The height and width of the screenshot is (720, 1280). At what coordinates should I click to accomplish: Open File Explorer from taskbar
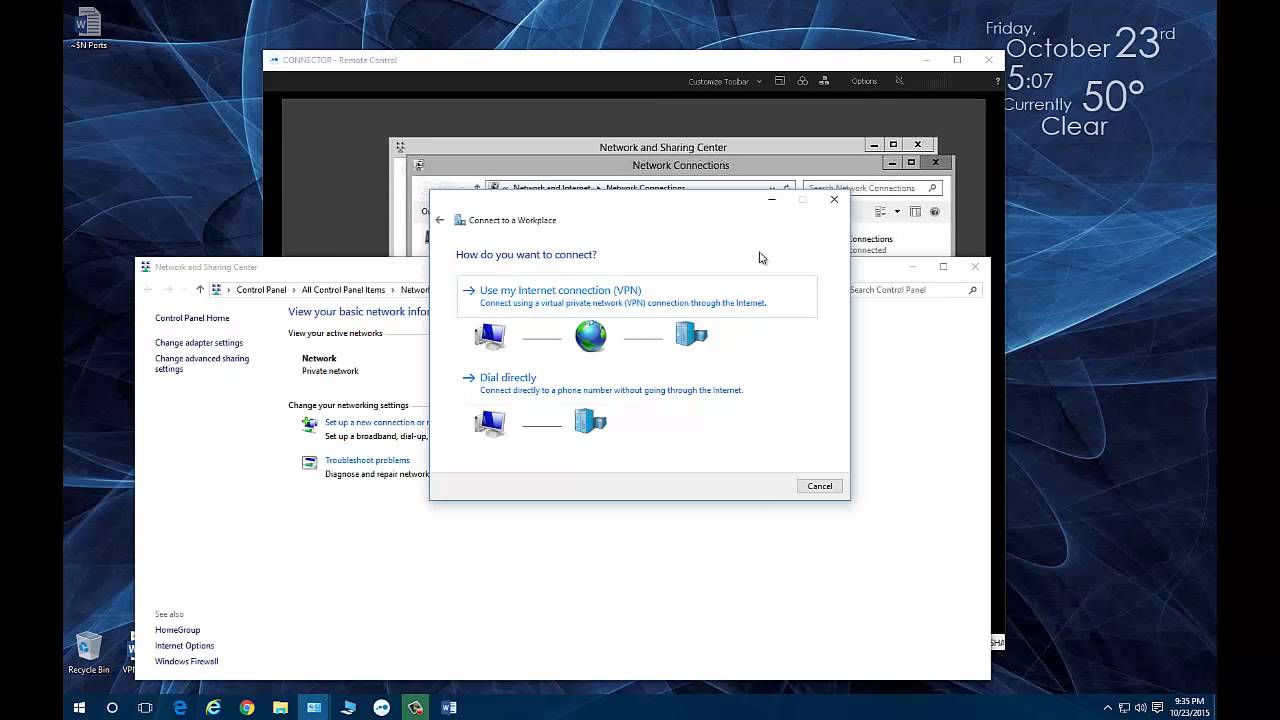tap(281, 707)
